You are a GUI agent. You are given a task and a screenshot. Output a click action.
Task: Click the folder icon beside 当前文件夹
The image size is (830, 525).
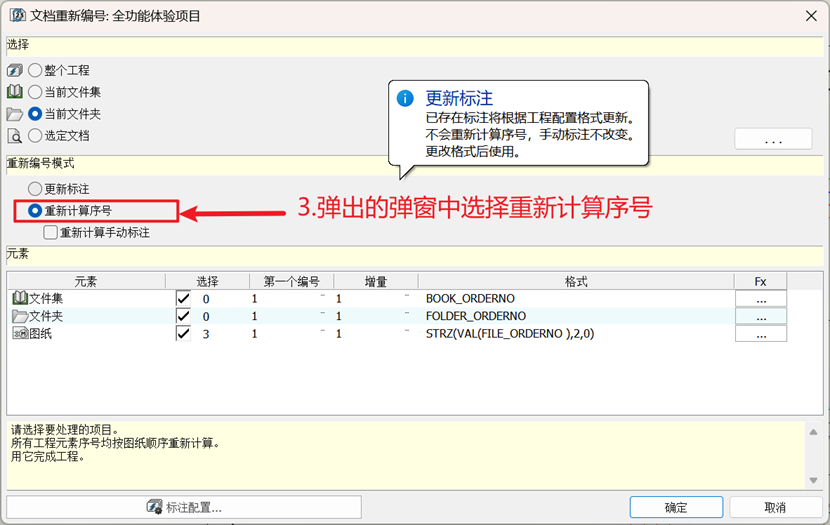[15, 114]
